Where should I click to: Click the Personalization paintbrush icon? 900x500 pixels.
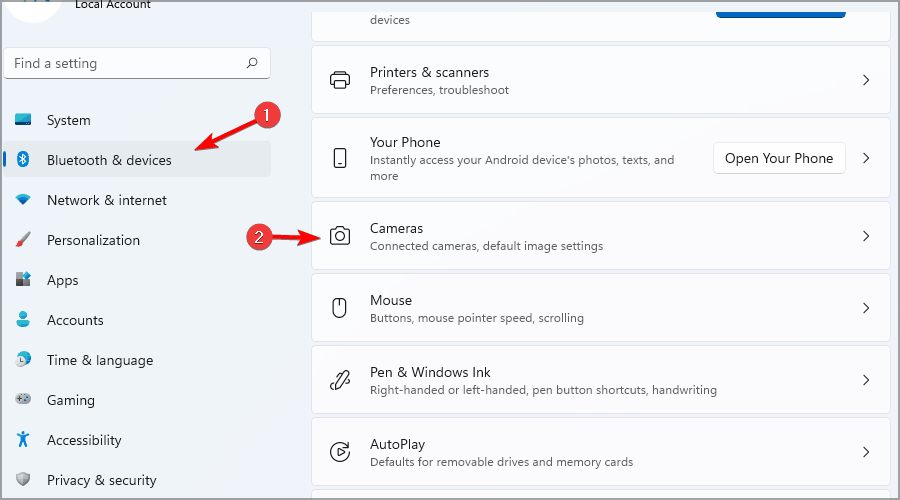click(x=23, y=240)
